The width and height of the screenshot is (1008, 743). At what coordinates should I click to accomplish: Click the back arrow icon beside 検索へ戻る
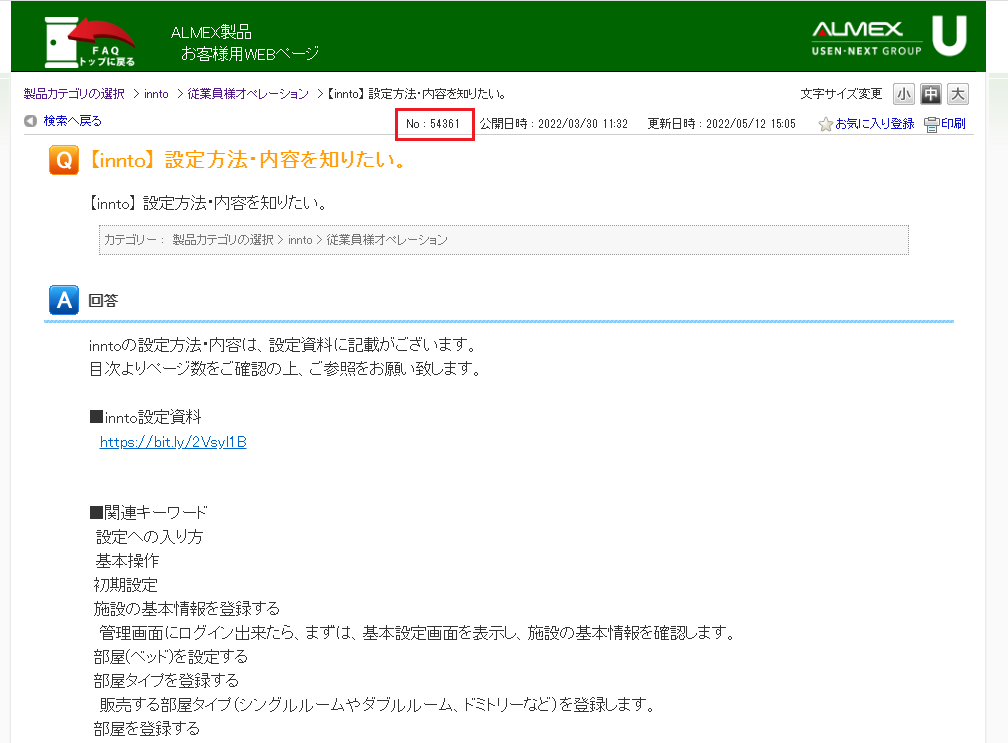click(x=30, y=121)
